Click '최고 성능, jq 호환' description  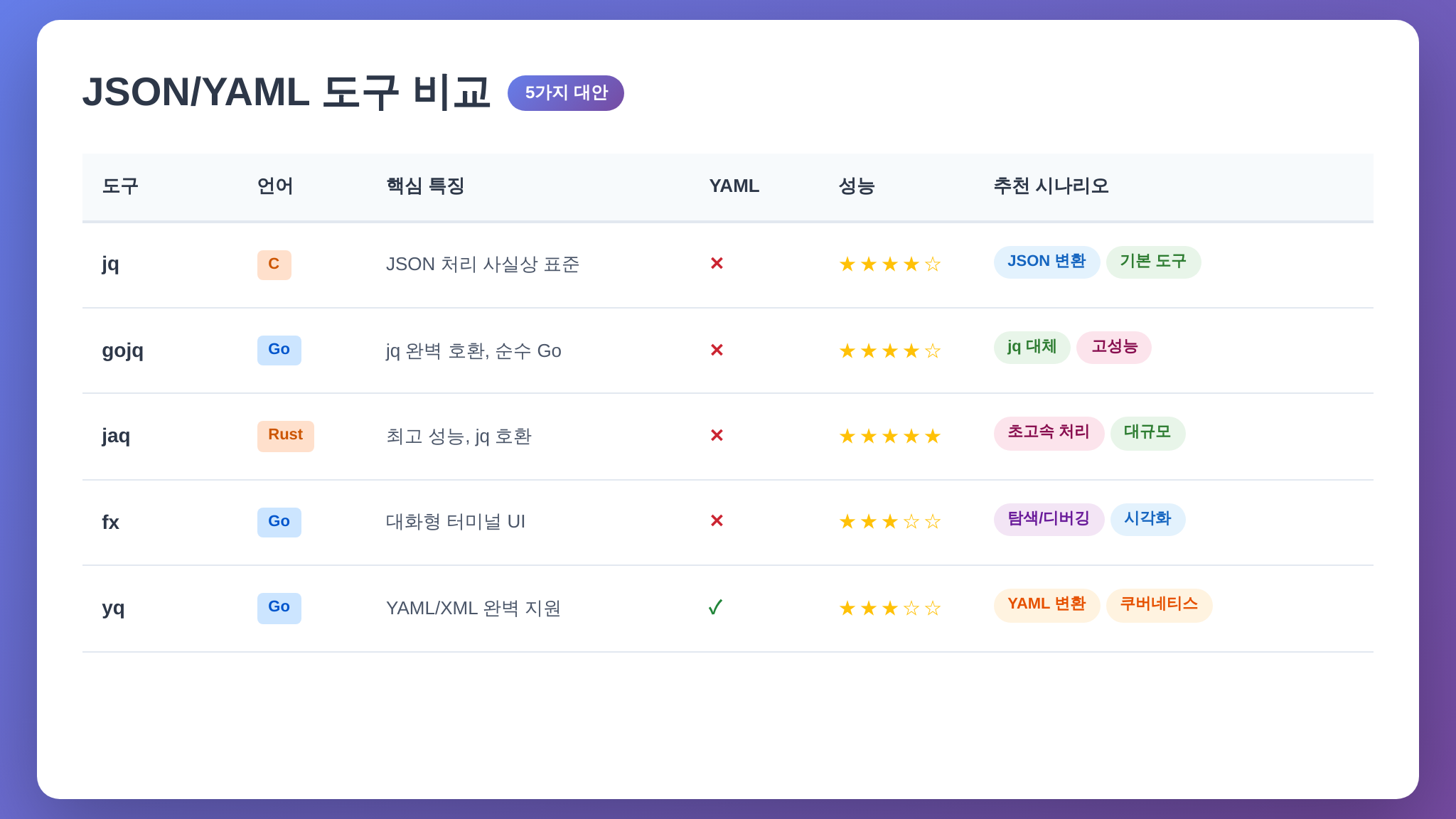coord(459,437)
